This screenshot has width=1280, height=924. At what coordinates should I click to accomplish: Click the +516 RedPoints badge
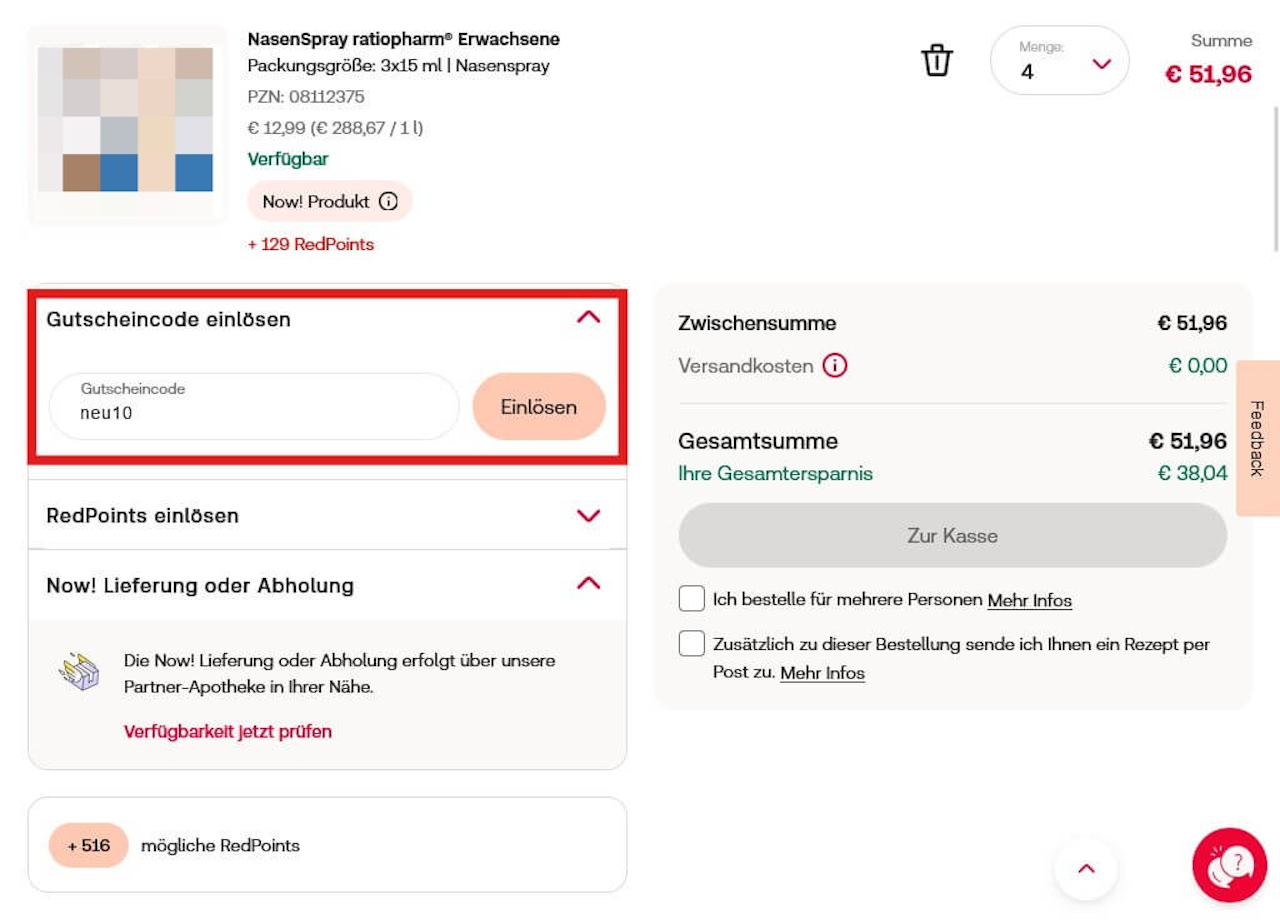point(89,846)
